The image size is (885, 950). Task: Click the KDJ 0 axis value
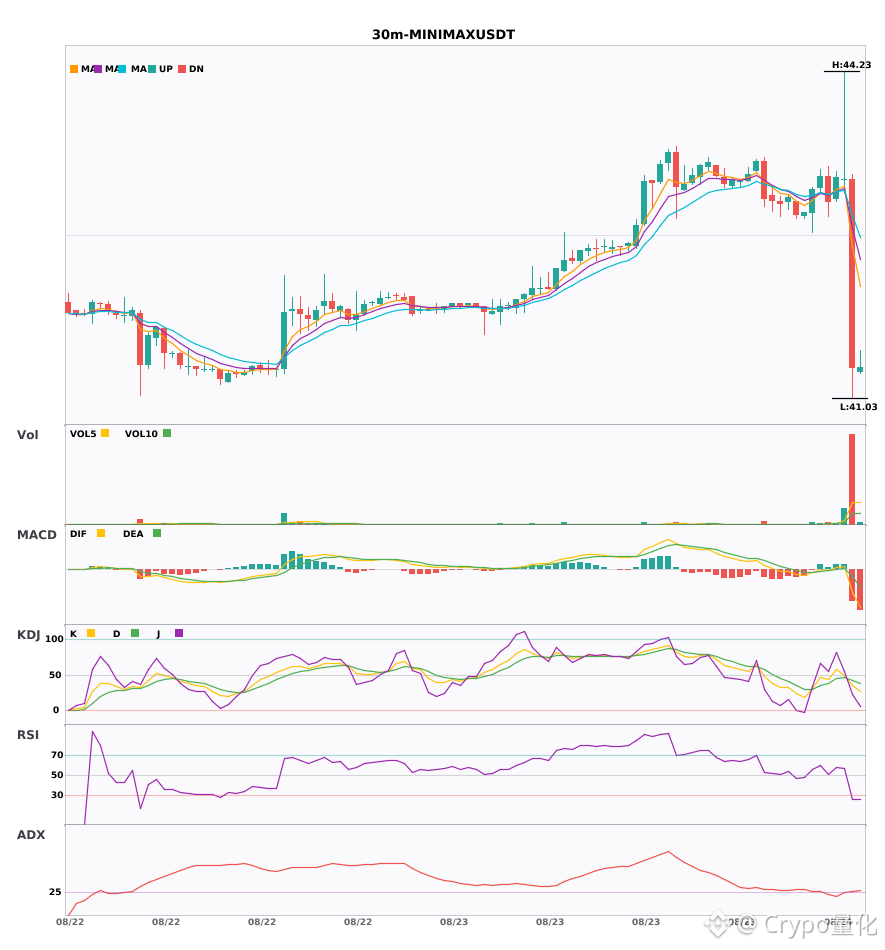coord(56,710)
